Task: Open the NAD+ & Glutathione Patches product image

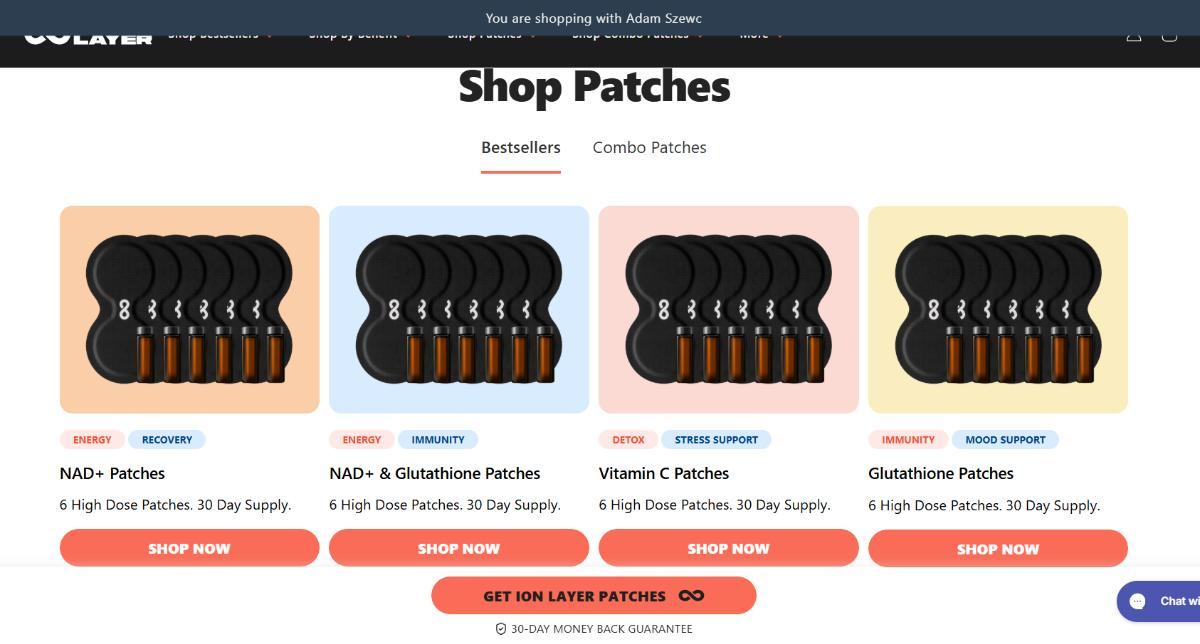Action: pos(459,309)
